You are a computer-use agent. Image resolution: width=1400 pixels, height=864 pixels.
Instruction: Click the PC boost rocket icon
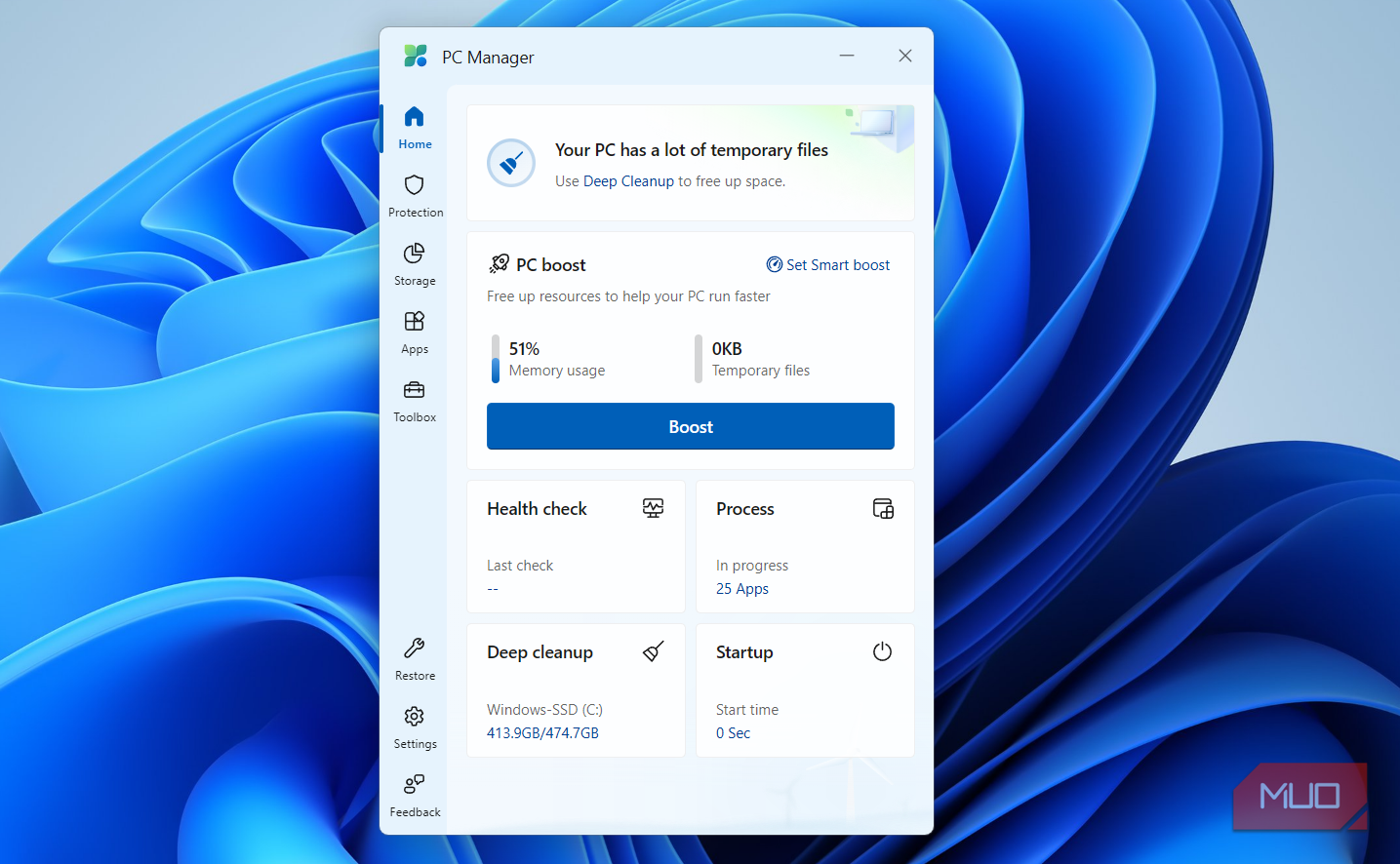499,264
